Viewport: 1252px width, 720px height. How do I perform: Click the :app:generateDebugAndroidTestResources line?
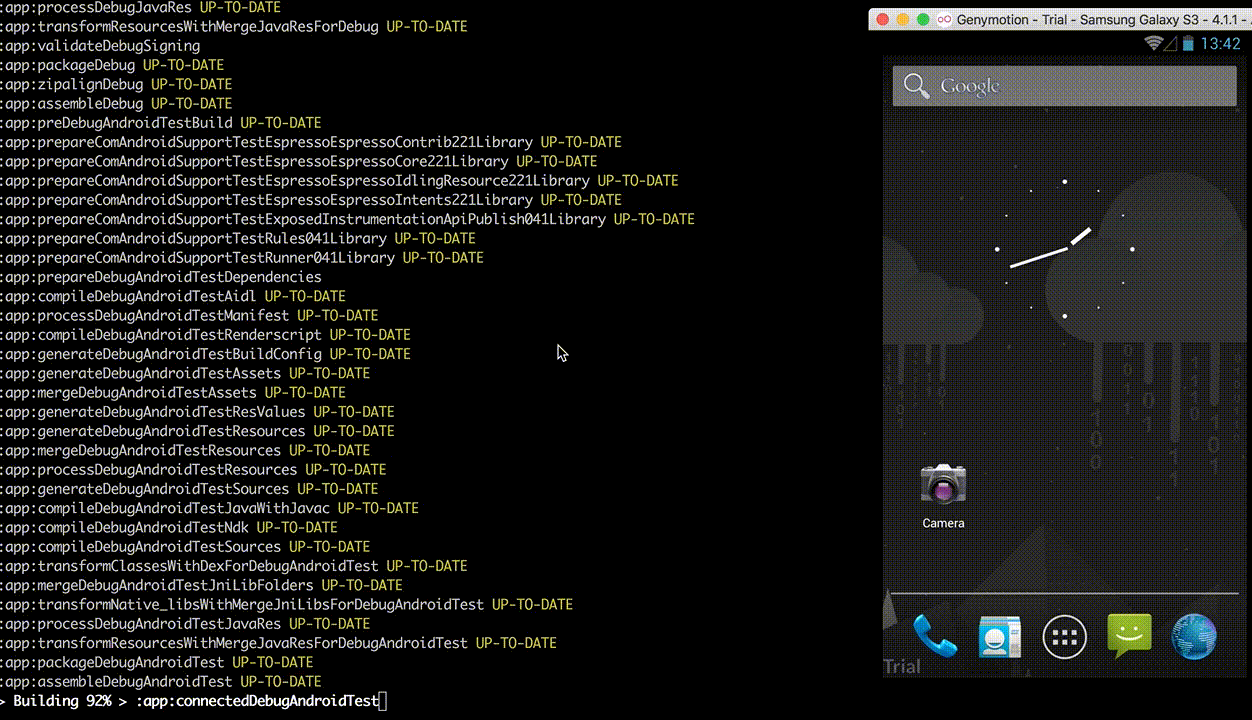197,431
